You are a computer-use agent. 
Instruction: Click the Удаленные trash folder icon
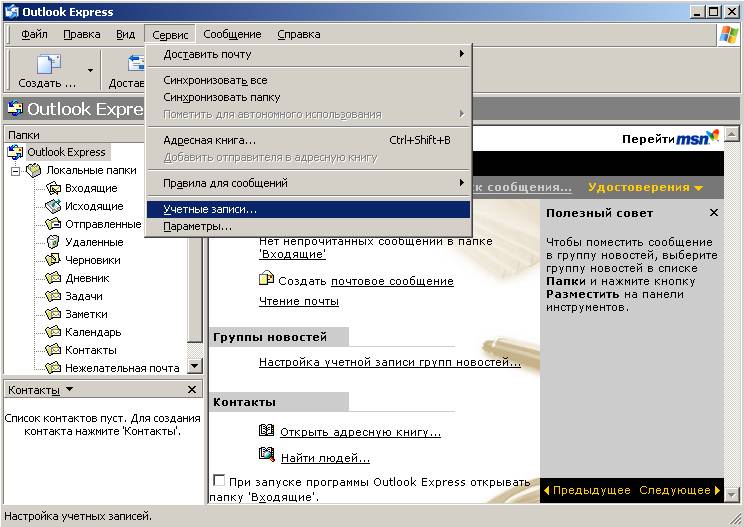click(x=53, y=242)
